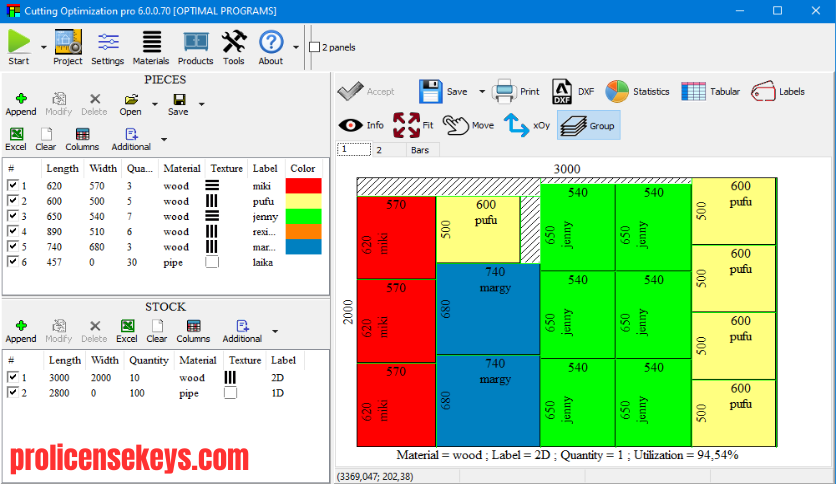Screen dimensions: 836x484
Task: Switch to the Bars tab
Action: click(423, 150)
